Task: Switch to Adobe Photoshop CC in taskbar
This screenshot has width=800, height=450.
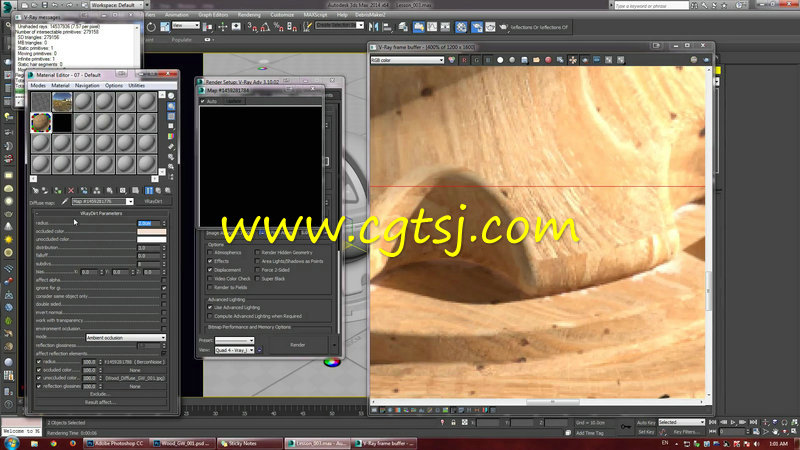Action: [x=116, y=443]
